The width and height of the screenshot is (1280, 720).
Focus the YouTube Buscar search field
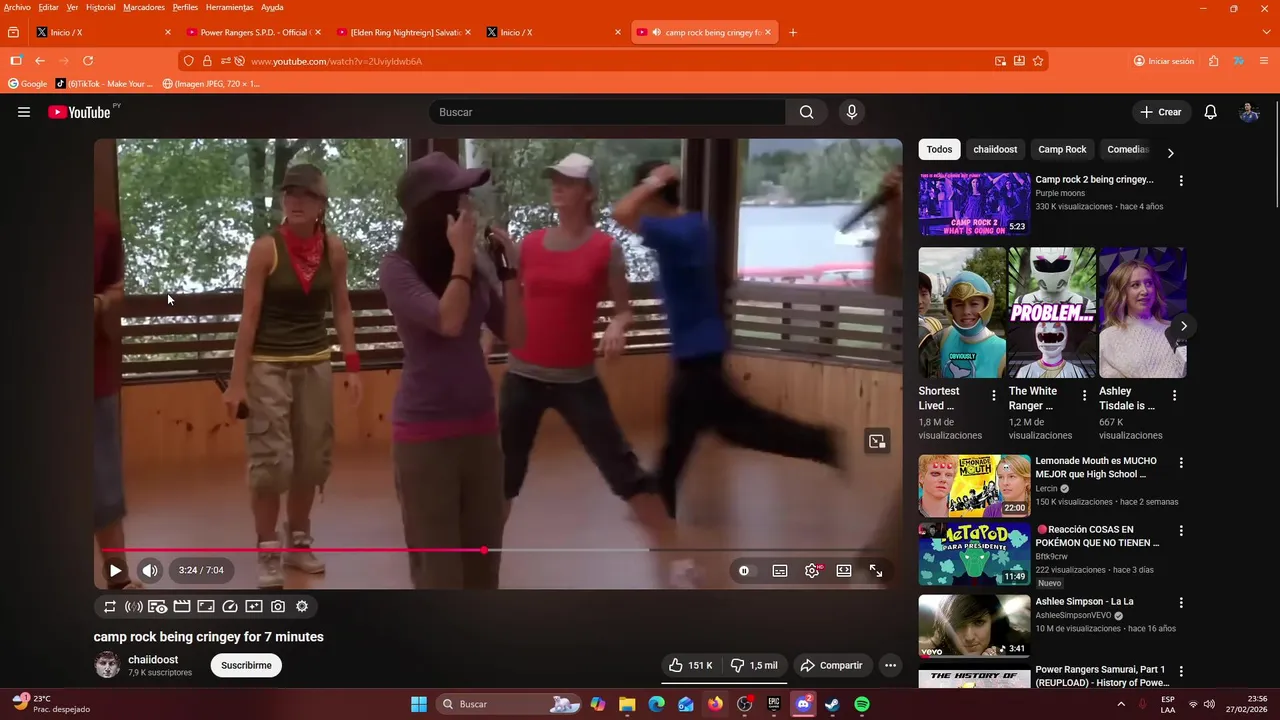coord(607,112)
